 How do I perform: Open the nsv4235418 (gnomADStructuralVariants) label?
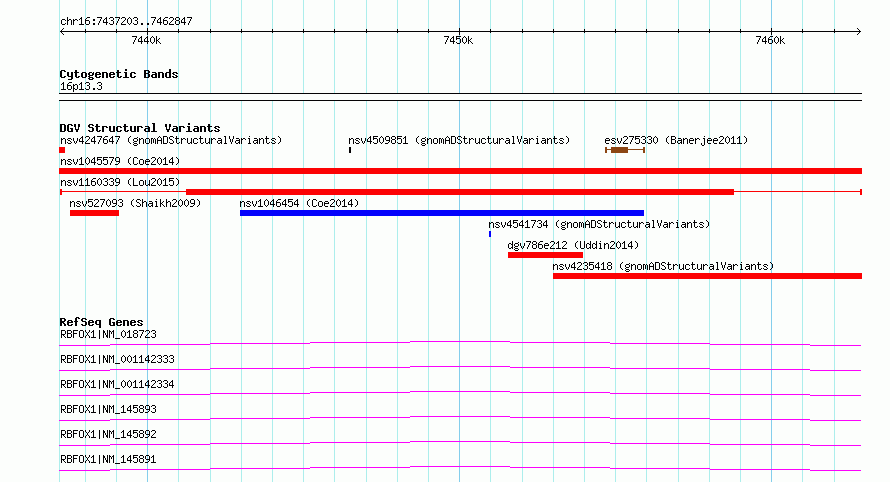[x=663, y=266]
